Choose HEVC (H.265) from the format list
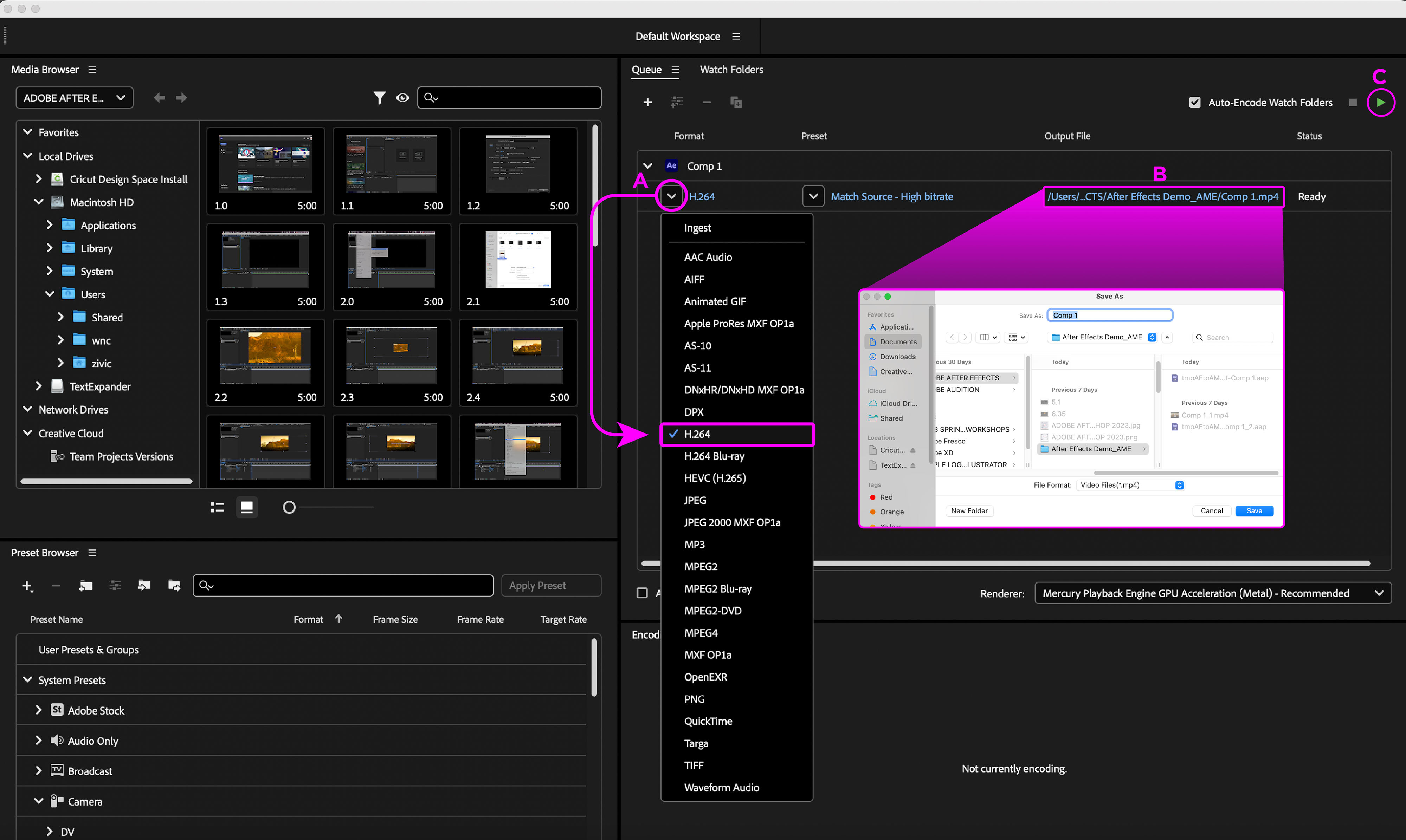 (x=715, y=478)
